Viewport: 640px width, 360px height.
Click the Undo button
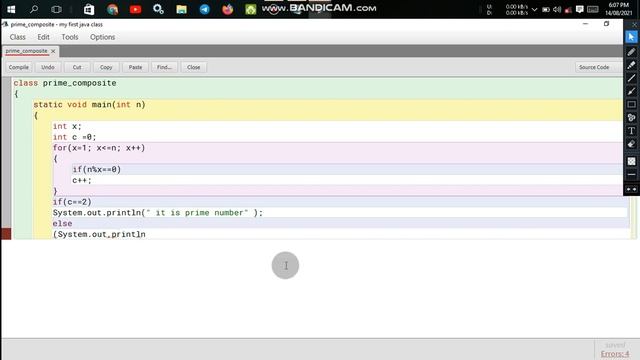(x=48, y=67)
